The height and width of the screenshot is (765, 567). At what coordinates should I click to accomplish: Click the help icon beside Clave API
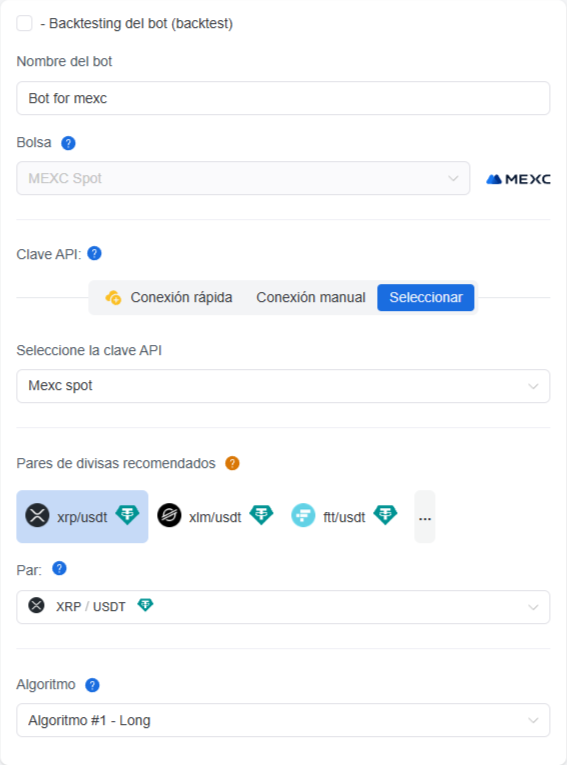pyautogui.click(x=94, y=254)
